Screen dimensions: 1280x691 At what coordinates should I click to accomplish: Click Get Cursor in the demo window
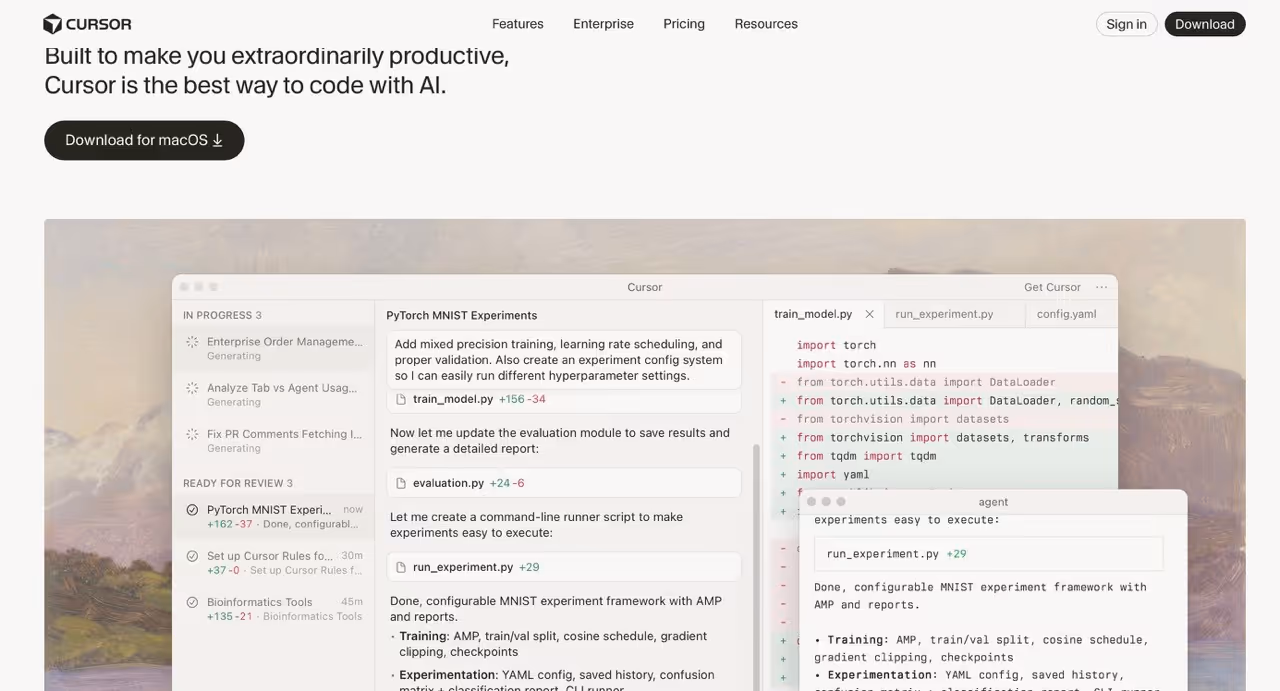tap(1052, 287)
